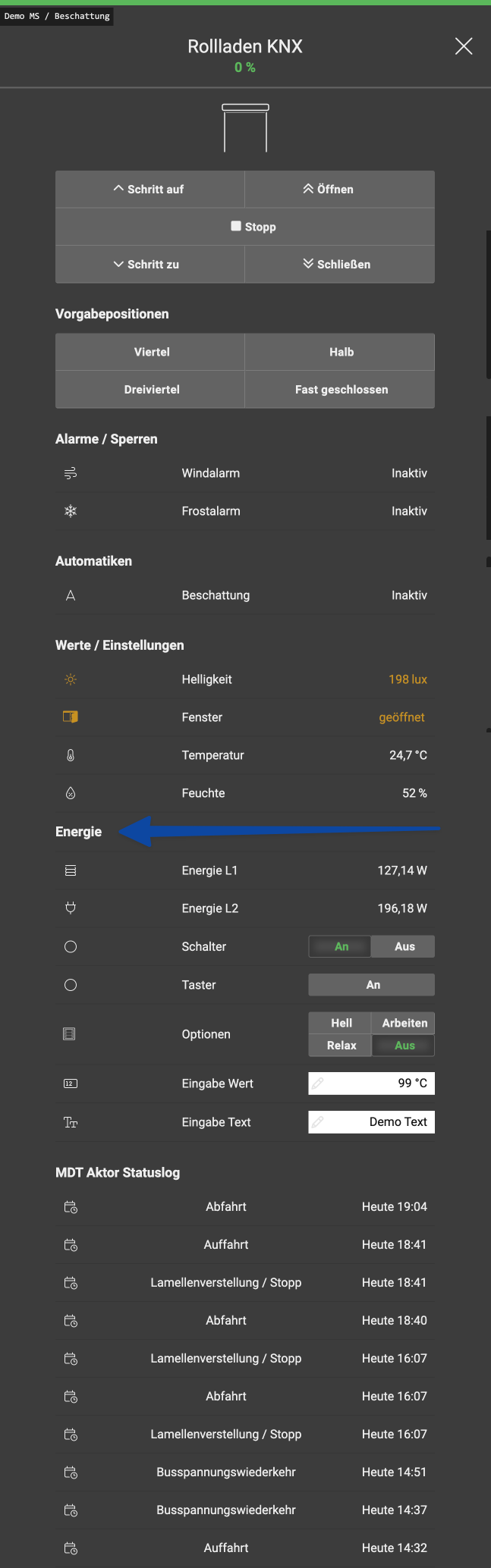Image resolution: width=491 pixels, height=1568 pixels.
Task: Click the Feuchte humidity drop icon
Action: [x=71, y=793]
